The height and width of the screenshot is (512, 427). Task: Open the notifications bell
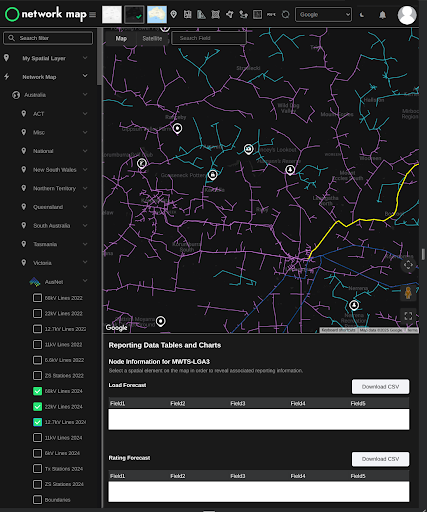(382, 15)
